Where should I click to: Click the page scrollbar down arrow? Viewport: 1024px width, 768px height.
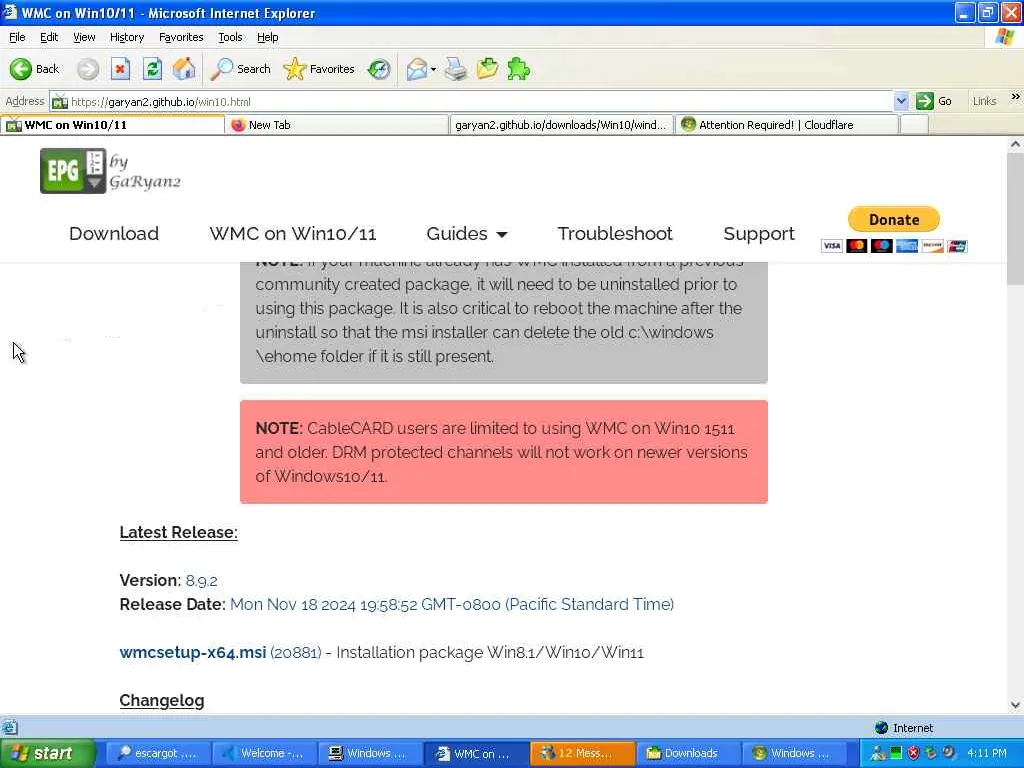pyautogui.click(x=1016, y=705)
